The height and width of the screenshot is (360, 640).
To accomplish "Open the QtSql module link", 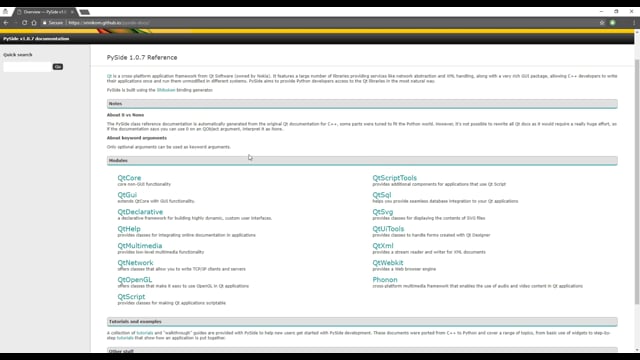I will click(382, 195).
